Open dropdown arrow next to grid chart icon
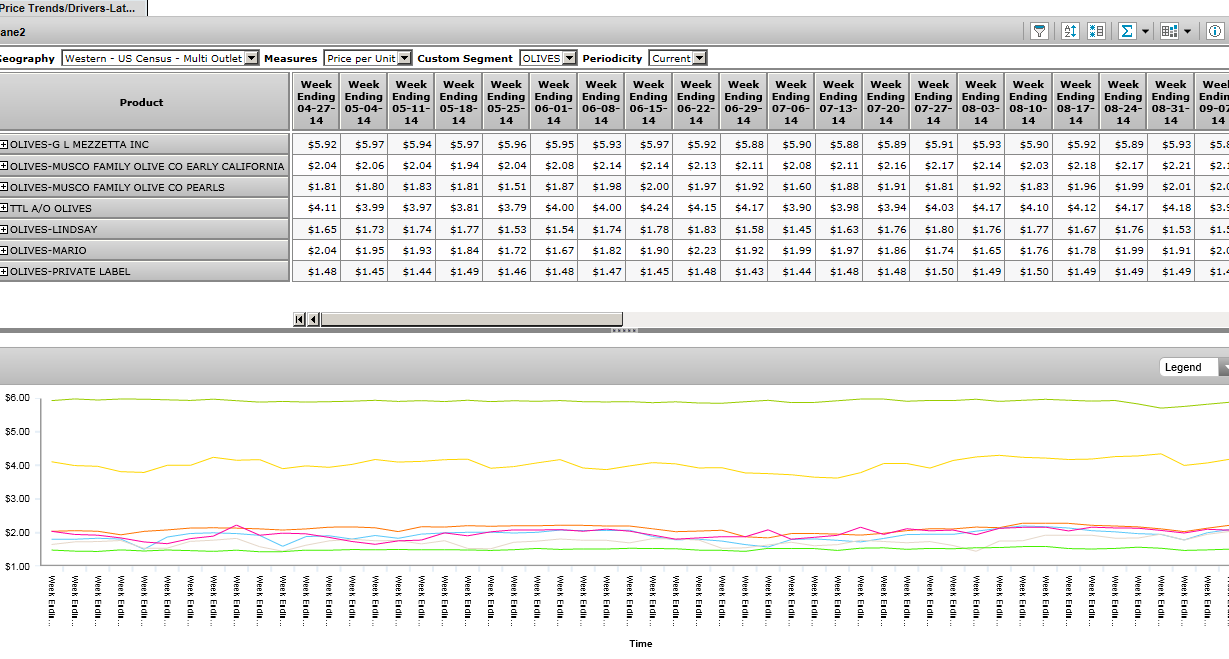Viewport: 1229px width, 659px height. point(1187,31)
